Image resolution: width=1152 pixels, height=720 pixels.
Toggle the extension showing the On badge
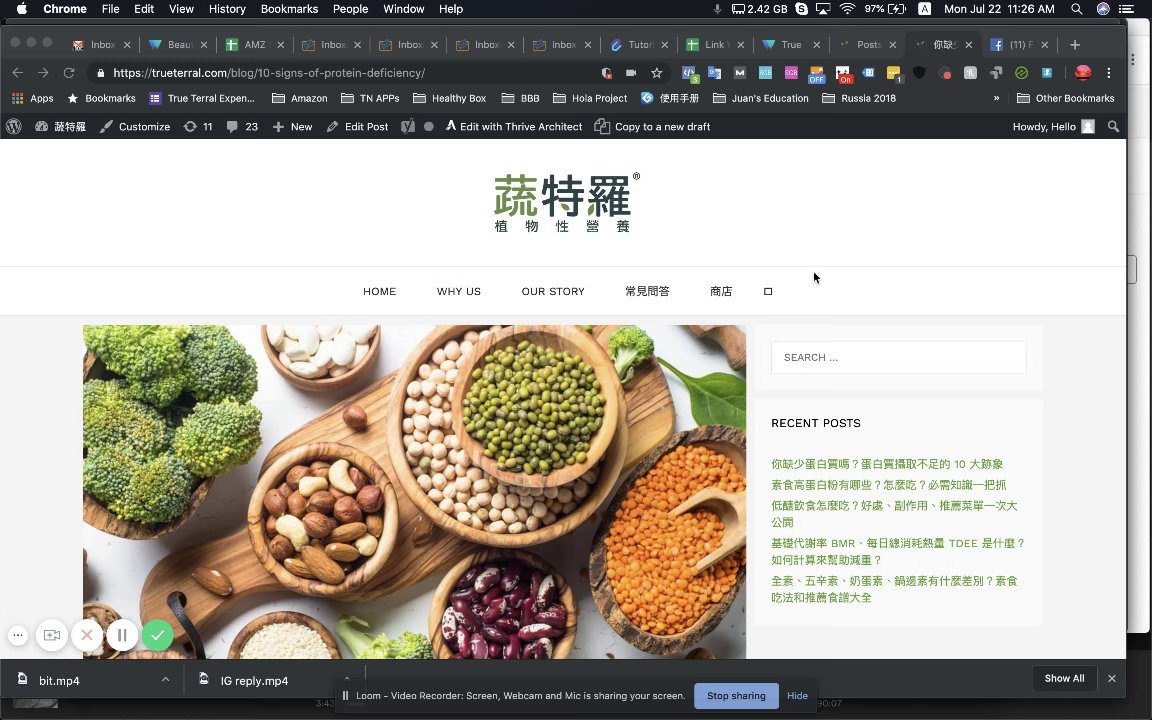point(843,73)
